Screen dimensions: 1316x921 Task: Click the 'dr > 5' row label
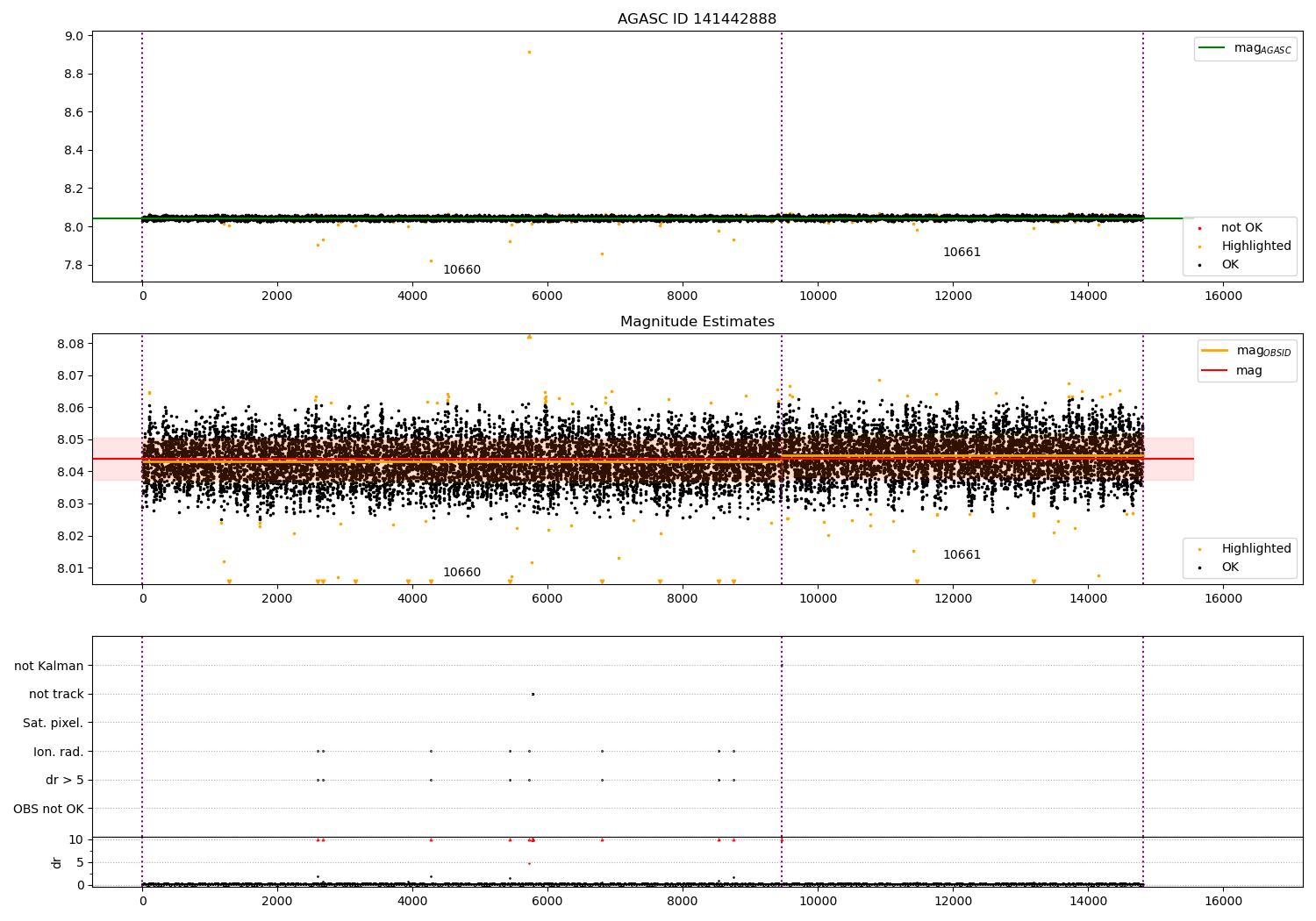(65, 780)
